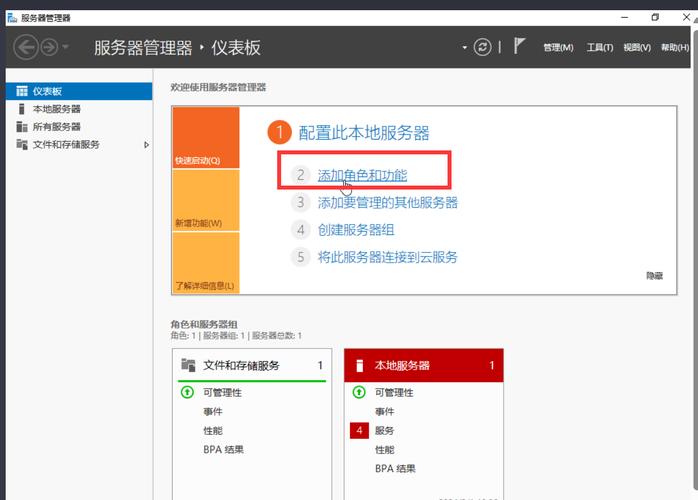The height and width of the screenshot is (500, 698).
Task: Click the 创建服务器组 link
Action: click(x=356, y=230)
